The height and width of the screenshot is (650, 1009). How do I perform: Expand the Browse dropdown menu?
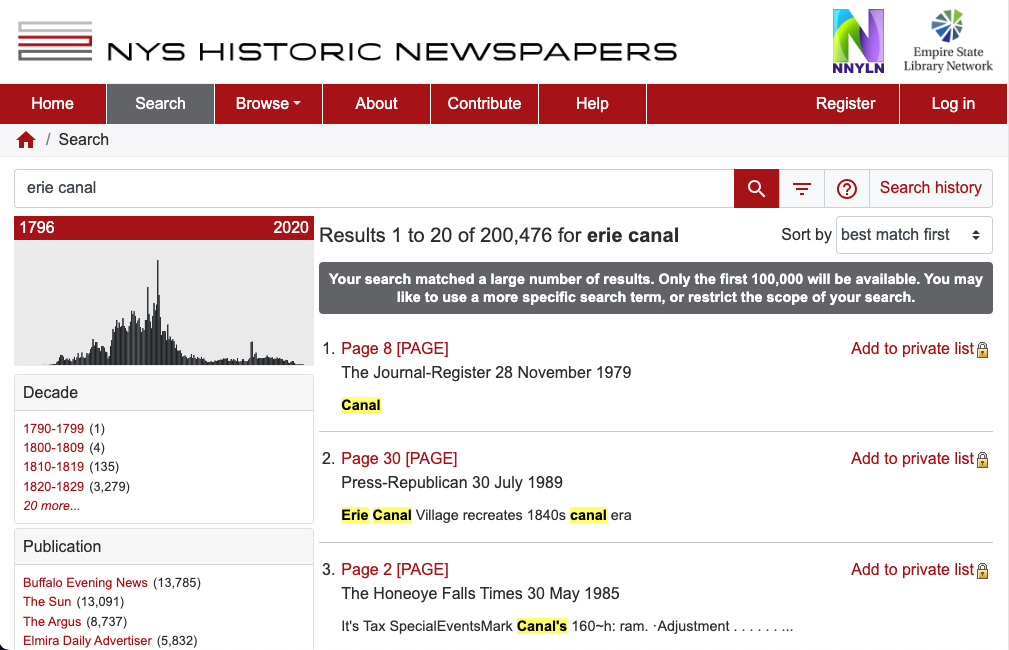(268, 104)
